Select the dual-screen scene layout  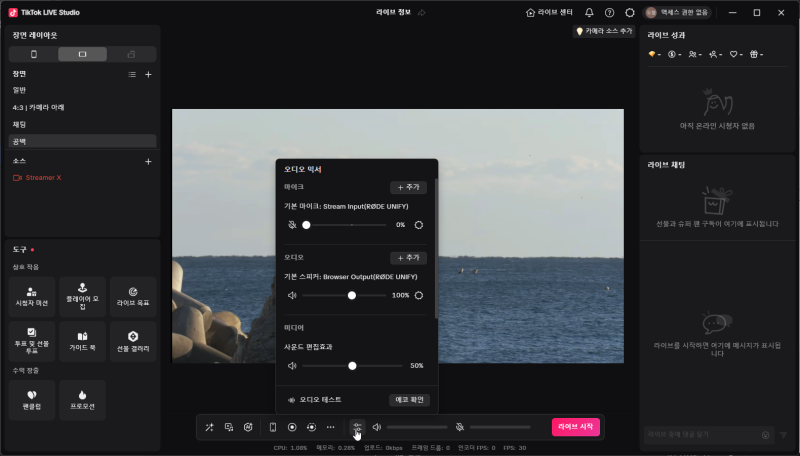click(131, 54)
